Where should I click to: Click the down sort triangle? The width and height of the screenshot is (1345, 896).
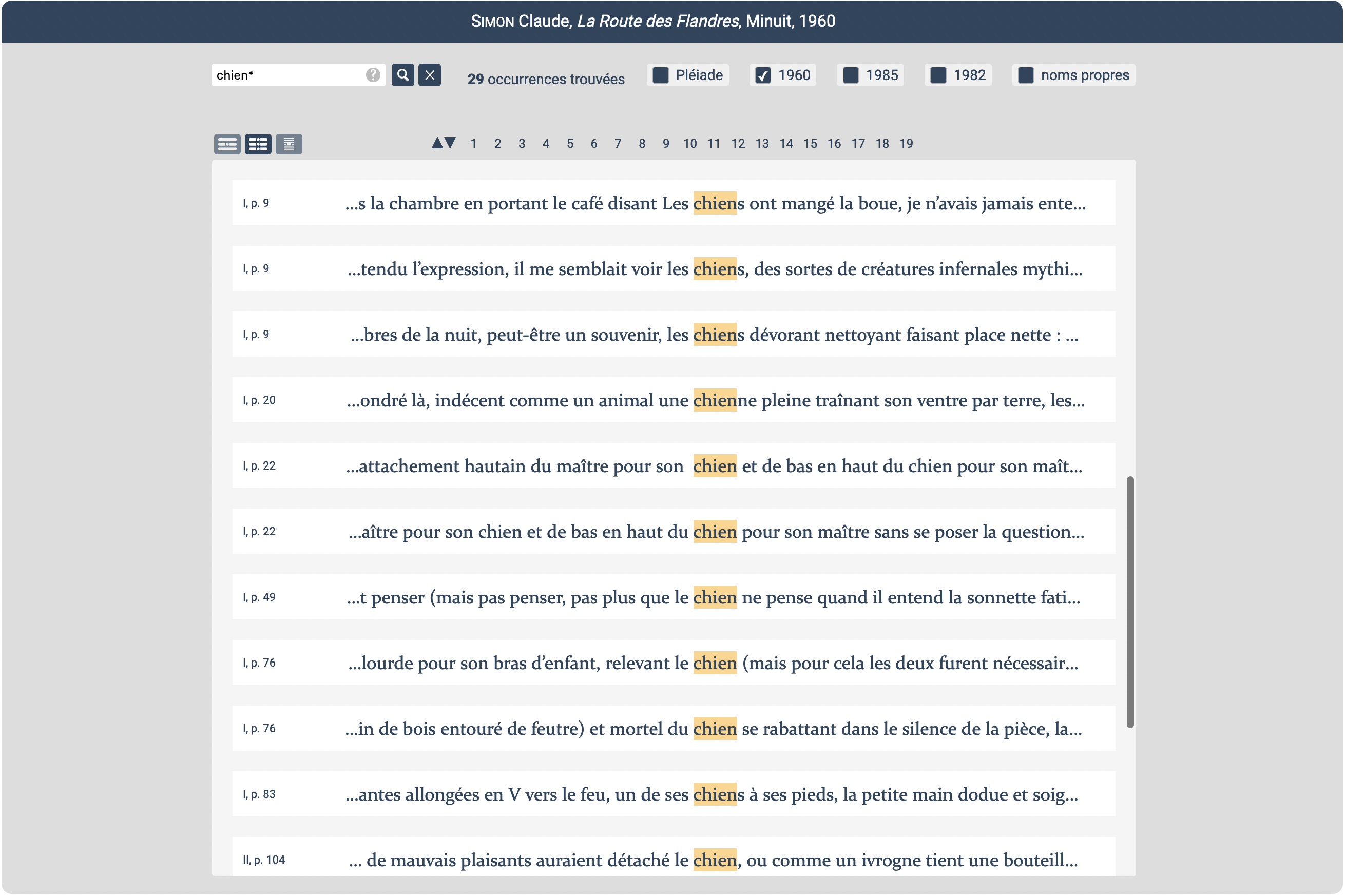(450, 143)
